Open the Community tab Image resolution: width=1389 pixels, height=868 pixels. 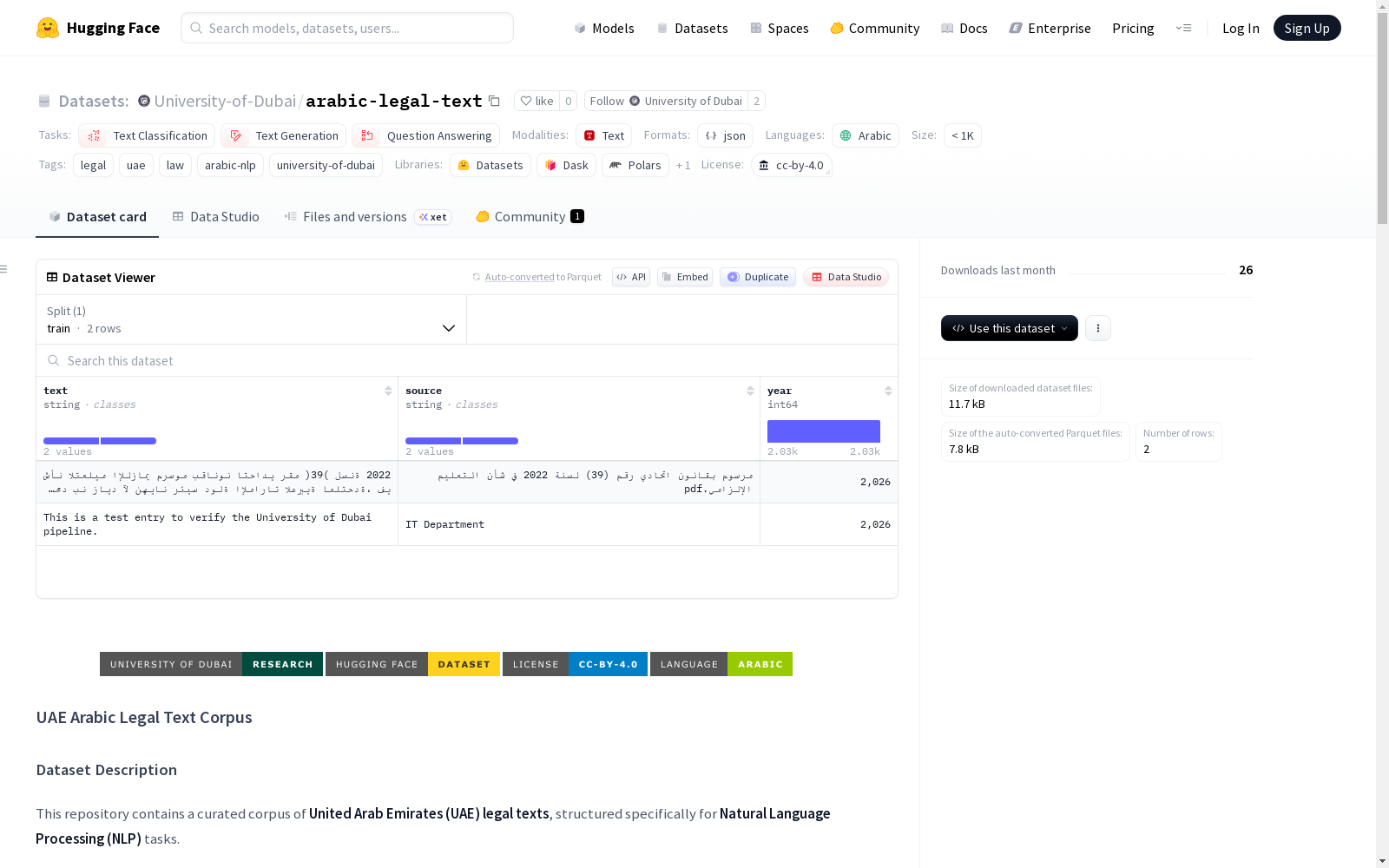pyautogui.click(x=530, y=217)
